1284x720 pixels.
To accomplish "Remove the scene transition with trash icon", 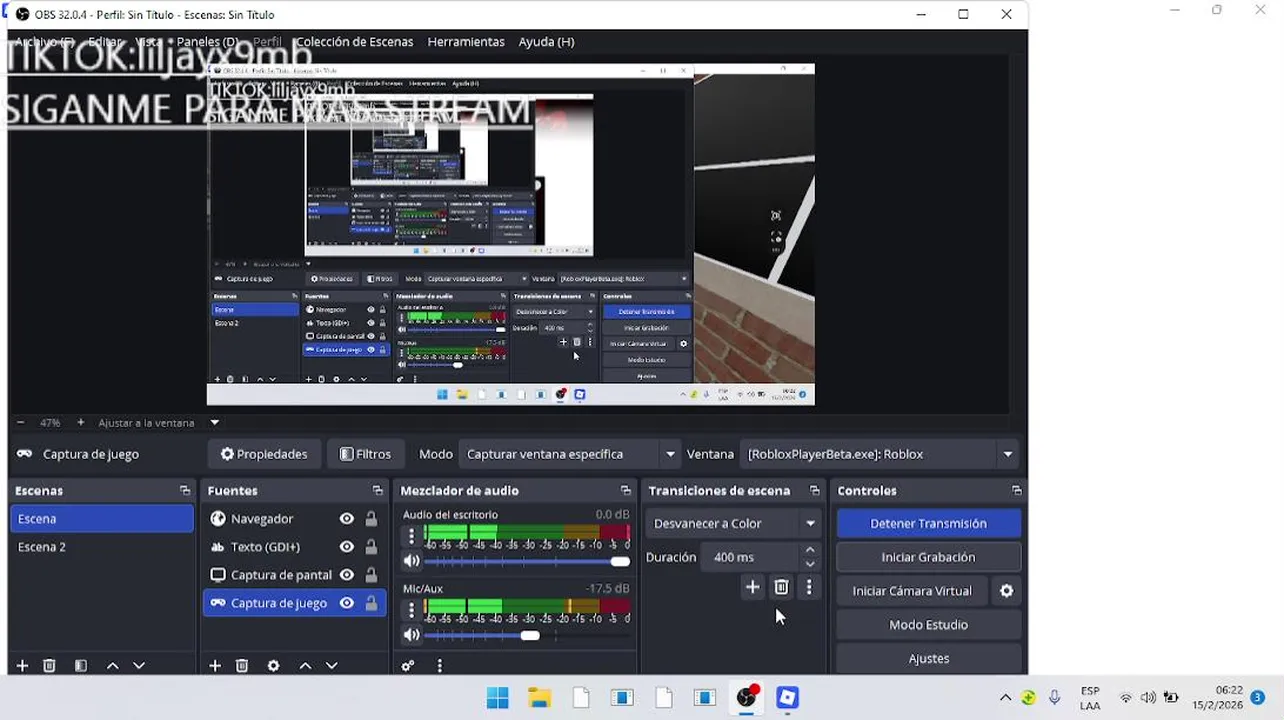I will point(782,587).
